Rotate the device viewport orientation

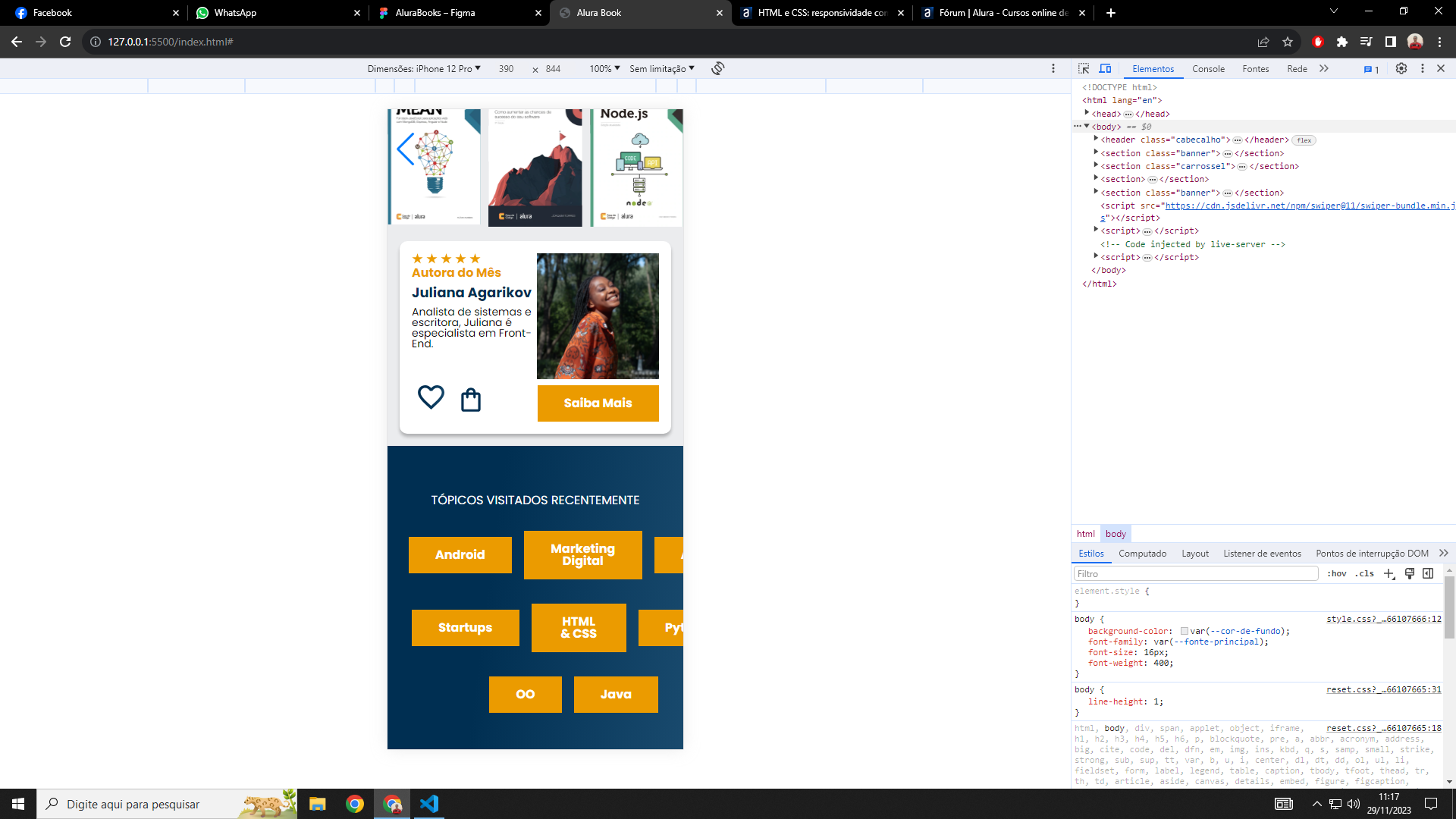pos(718,68)
